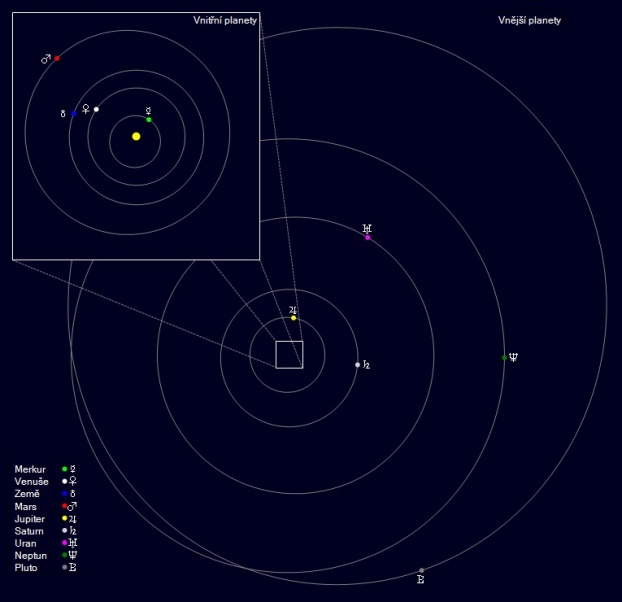
Task: Click the light grey Saturn legend dot
Action: (65, 530)
